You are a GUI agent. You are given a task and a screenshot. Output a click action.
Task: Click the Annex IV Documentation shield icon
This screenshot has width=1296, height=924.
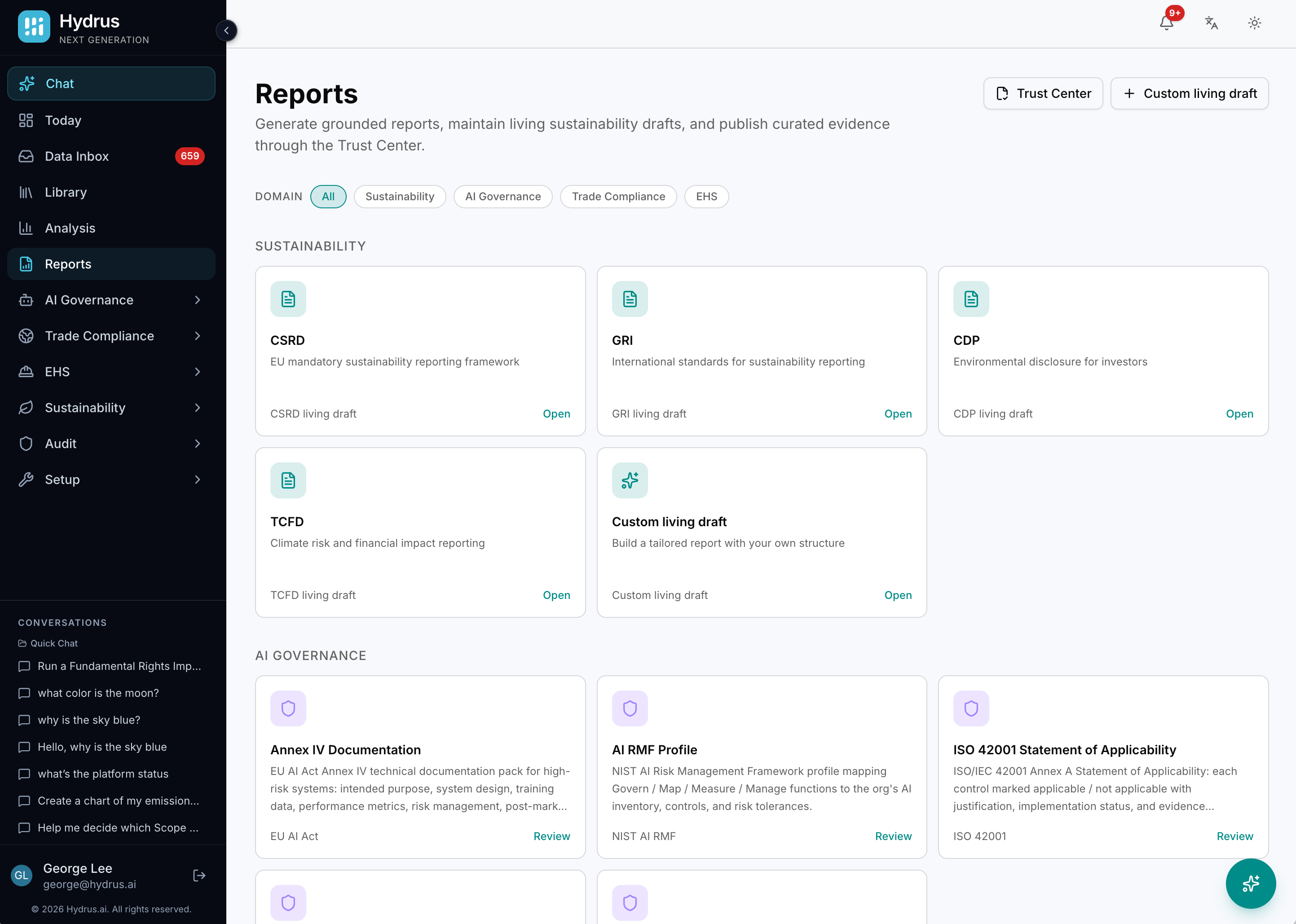click(288, 708)
